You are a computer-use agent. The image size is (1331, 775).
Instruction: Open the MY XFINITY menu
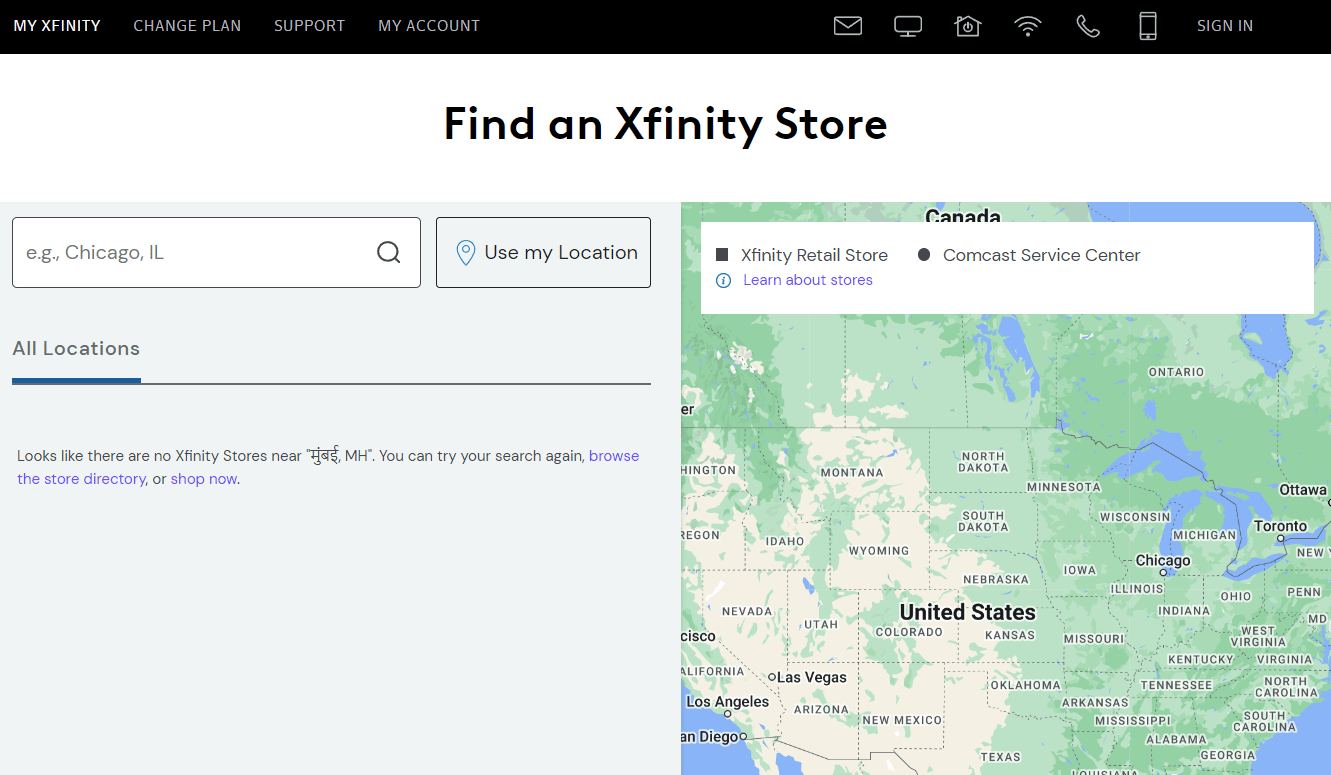(x=57, y=26)
